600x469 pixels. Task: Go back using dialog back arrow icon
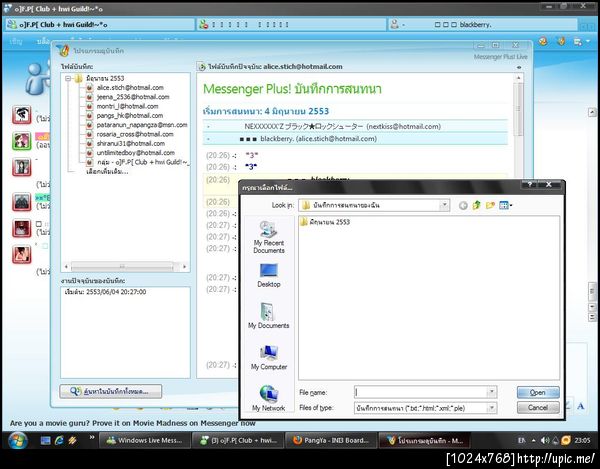pos(463,206)
